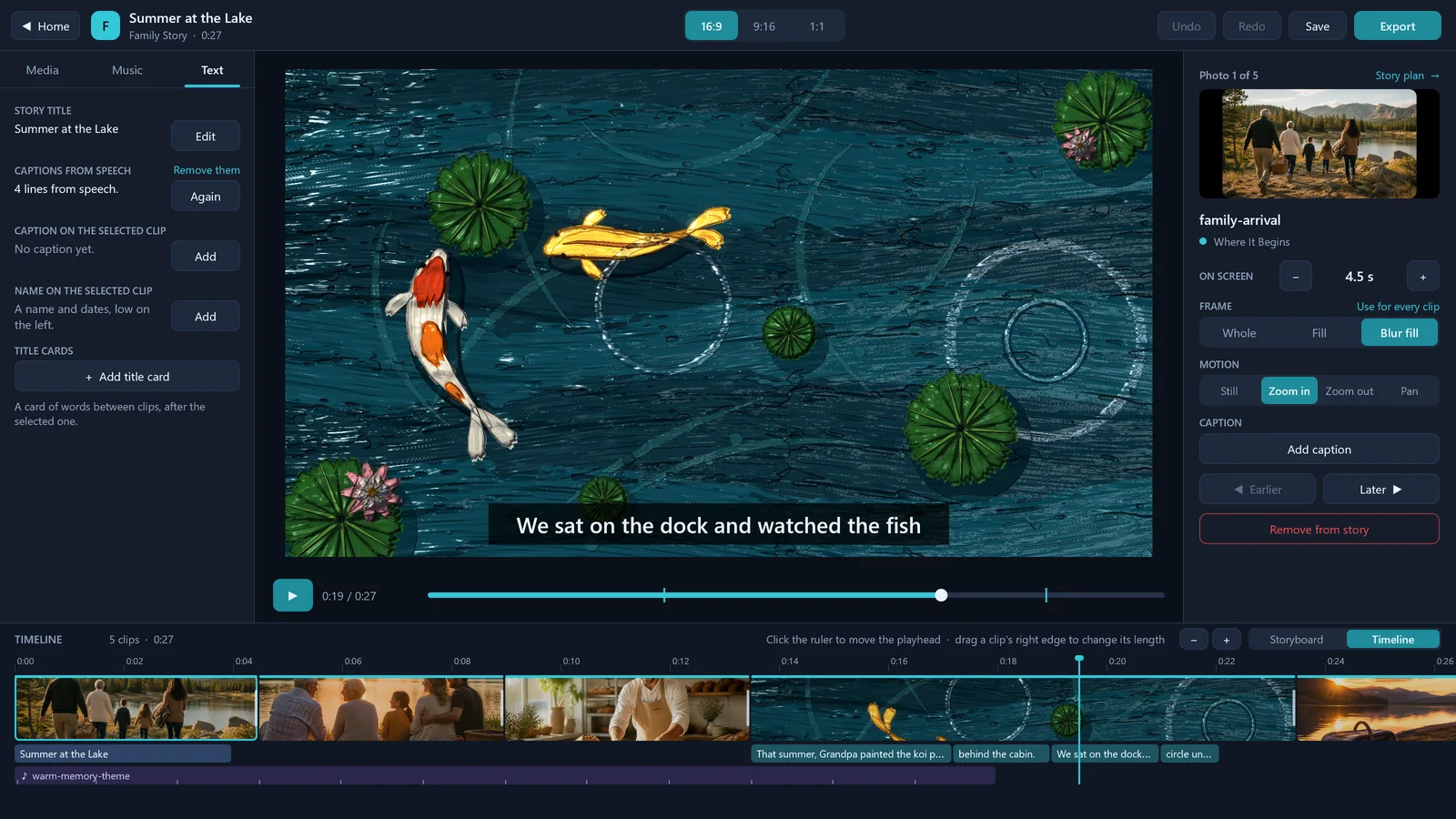This screenshot has width=1456, height=819.
Task: Set frame to Whole
Action: tap(1239, 333)
